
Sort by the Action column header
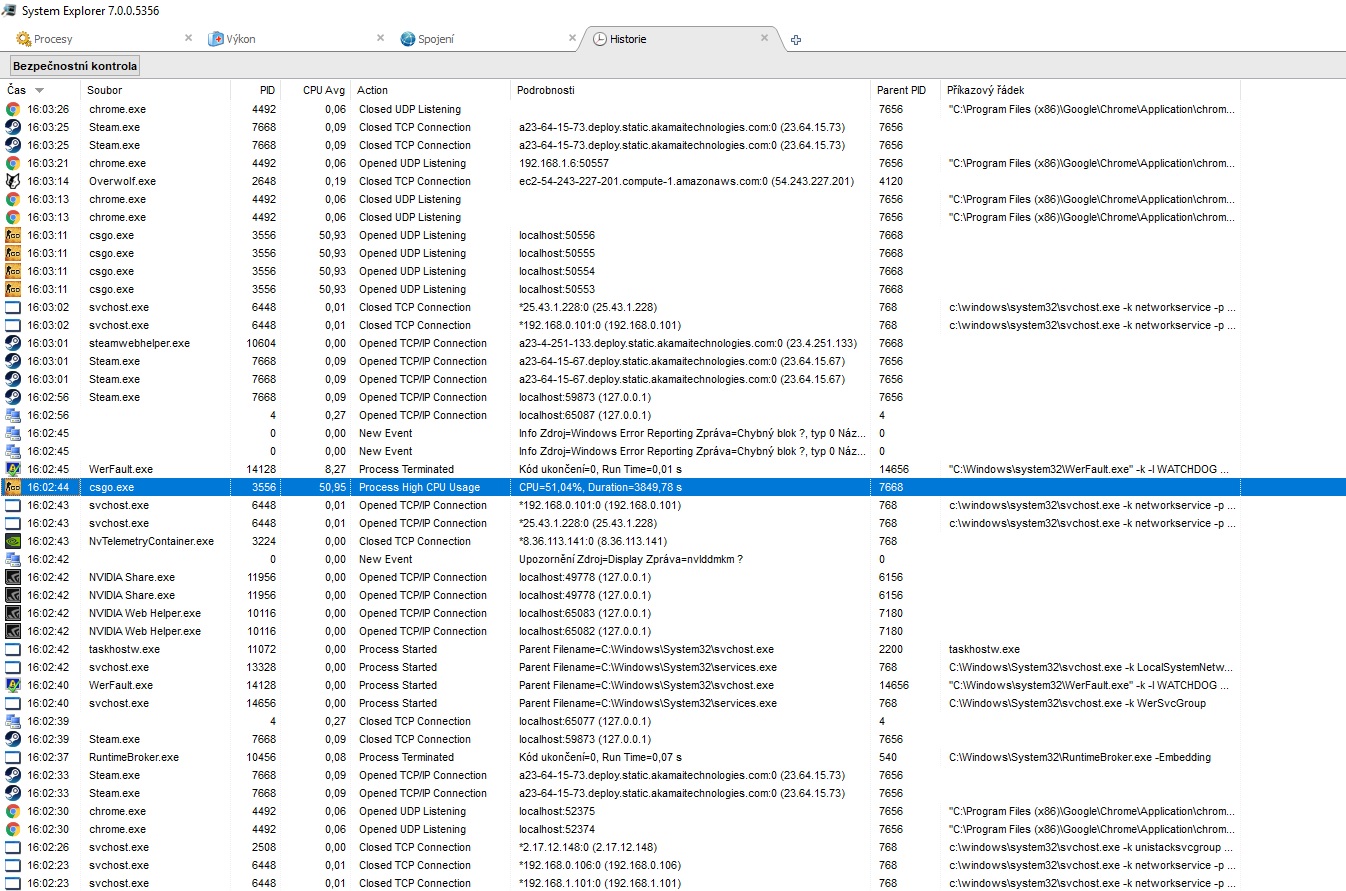372,90
